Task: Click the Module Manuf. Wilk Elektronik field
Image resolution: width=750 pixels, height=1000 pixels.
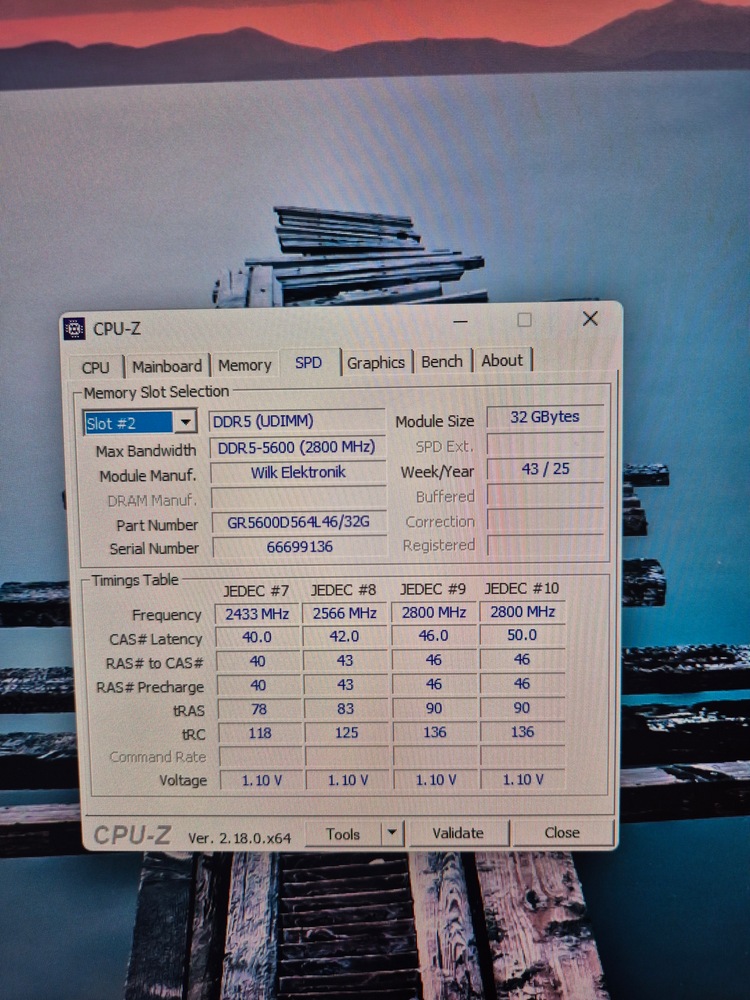Action: tap(298, 472)
